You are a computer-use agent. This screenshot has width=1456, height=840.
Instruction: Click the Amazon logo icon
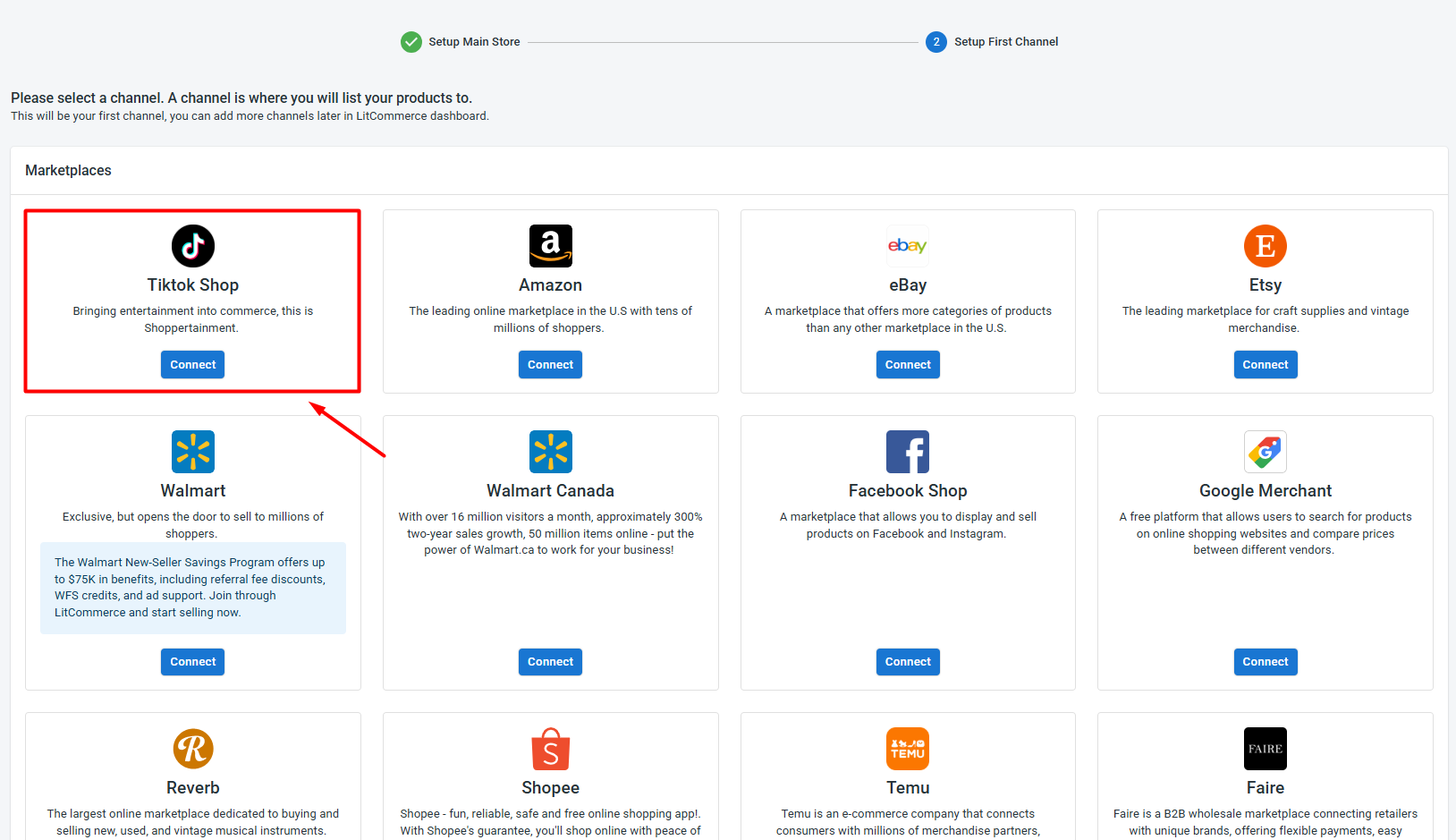click(551, 246)
